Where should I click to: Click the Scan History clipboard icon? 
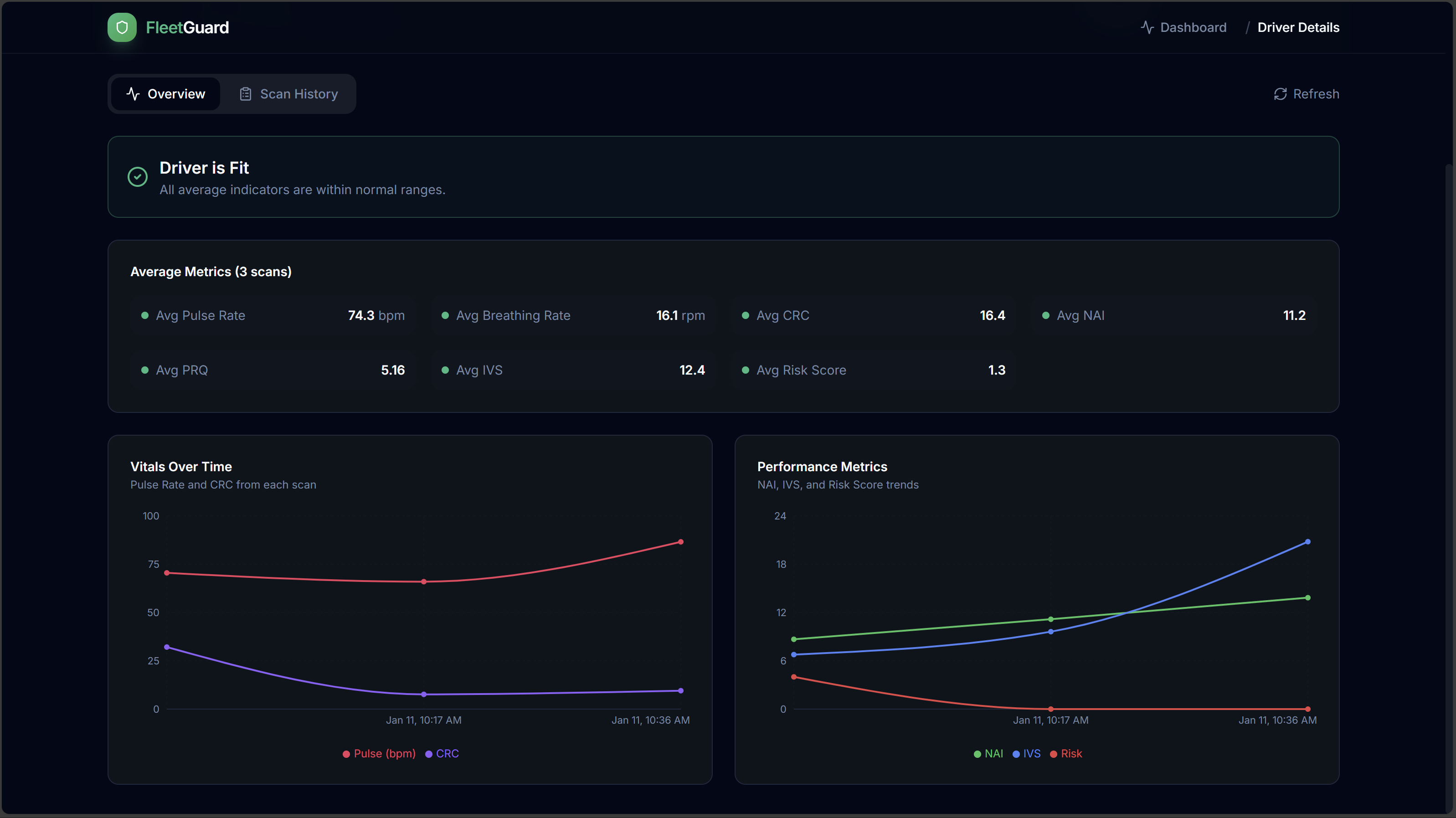245,94
